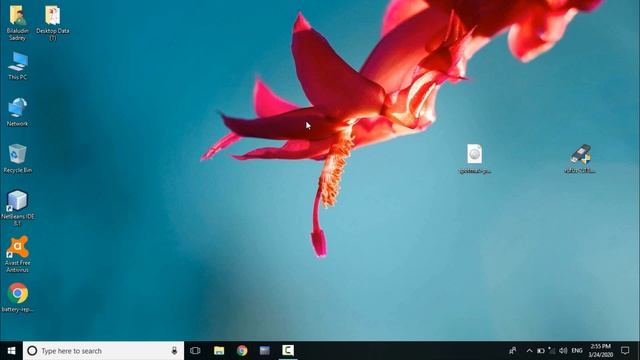Select the Avast Free Antivirus shortcut
This screenshot has height=360, width=640.
(x=18, y=254)
